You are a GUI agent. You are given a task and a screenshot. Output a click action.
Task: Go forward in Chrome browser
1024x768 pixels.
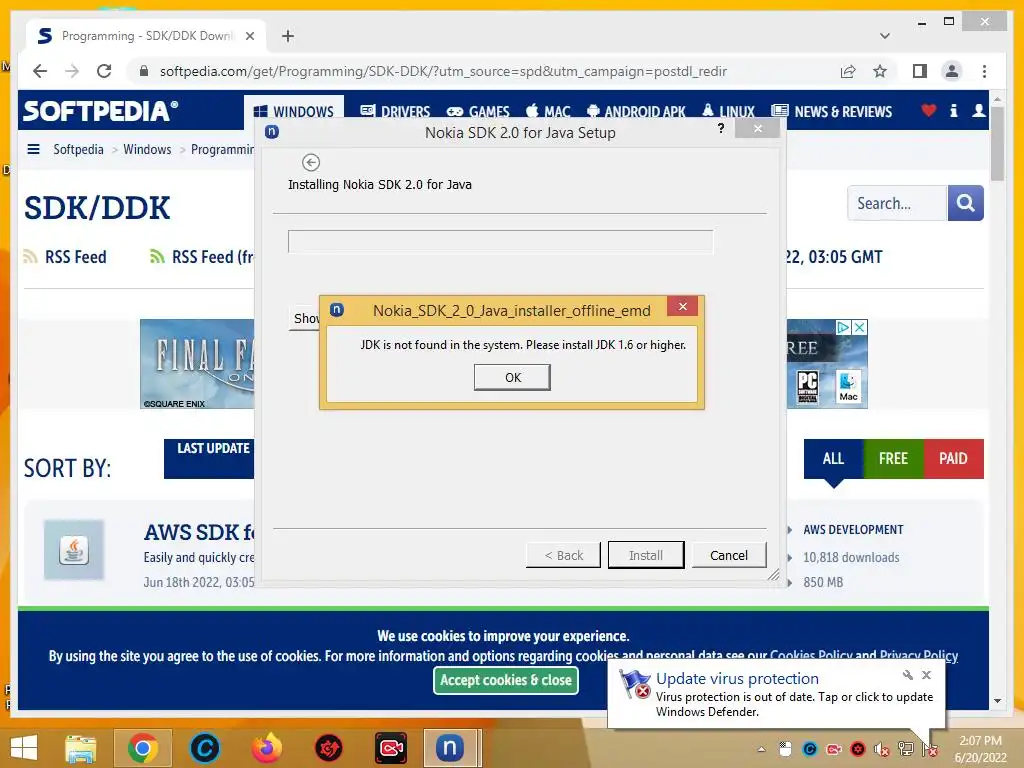(72, 71)
